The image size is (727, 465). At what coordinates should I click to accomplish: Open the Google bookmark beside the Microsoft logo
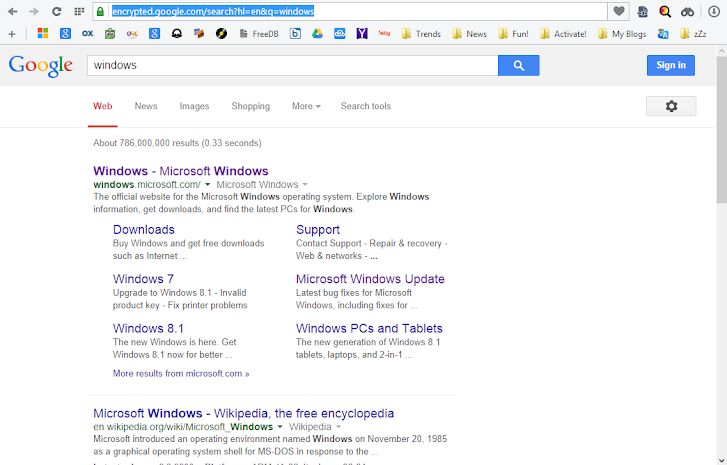pyautogui.click(x=65, y=33)
